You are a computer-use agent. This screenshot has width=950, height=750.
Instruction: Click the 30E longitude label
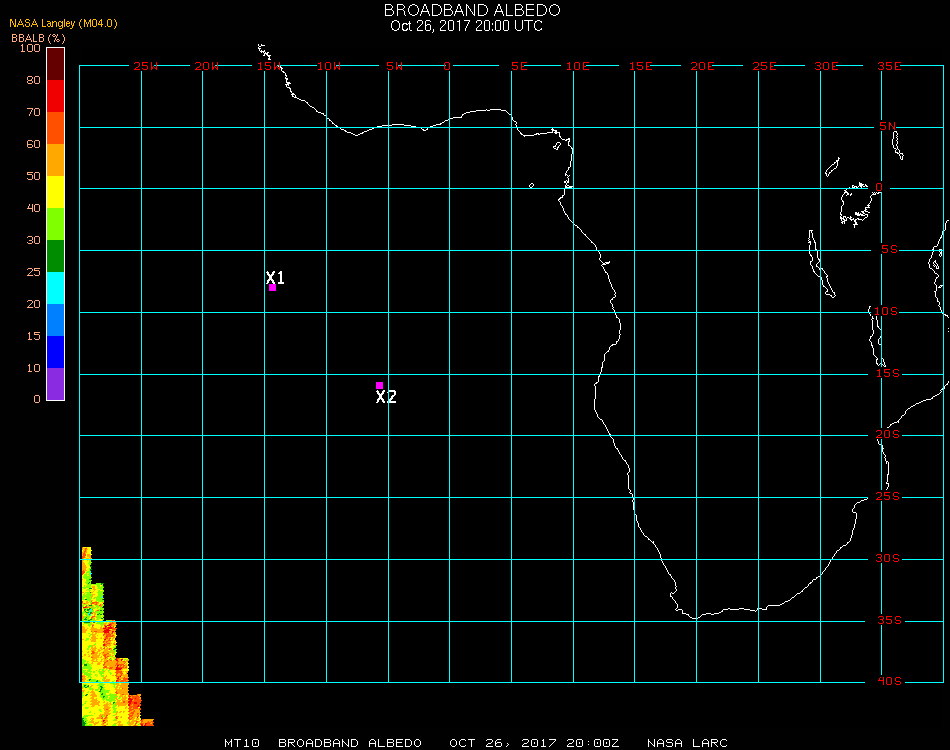[x=826, y=66]
